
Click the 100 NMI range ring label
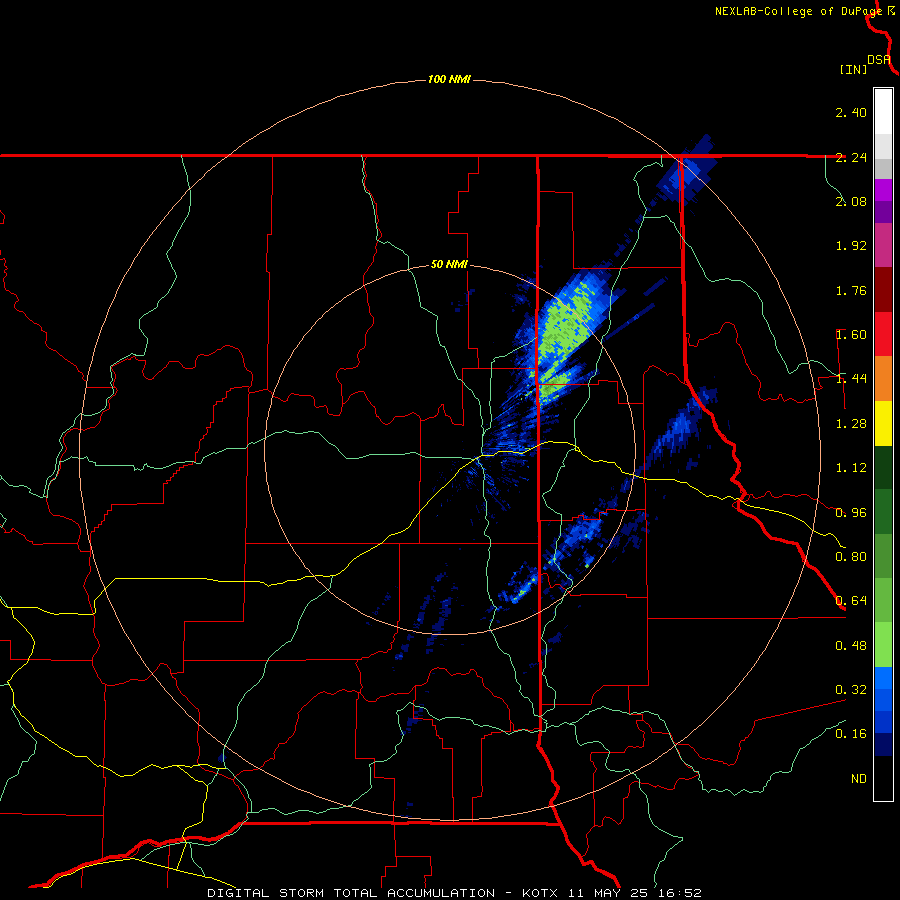point(449,79)
